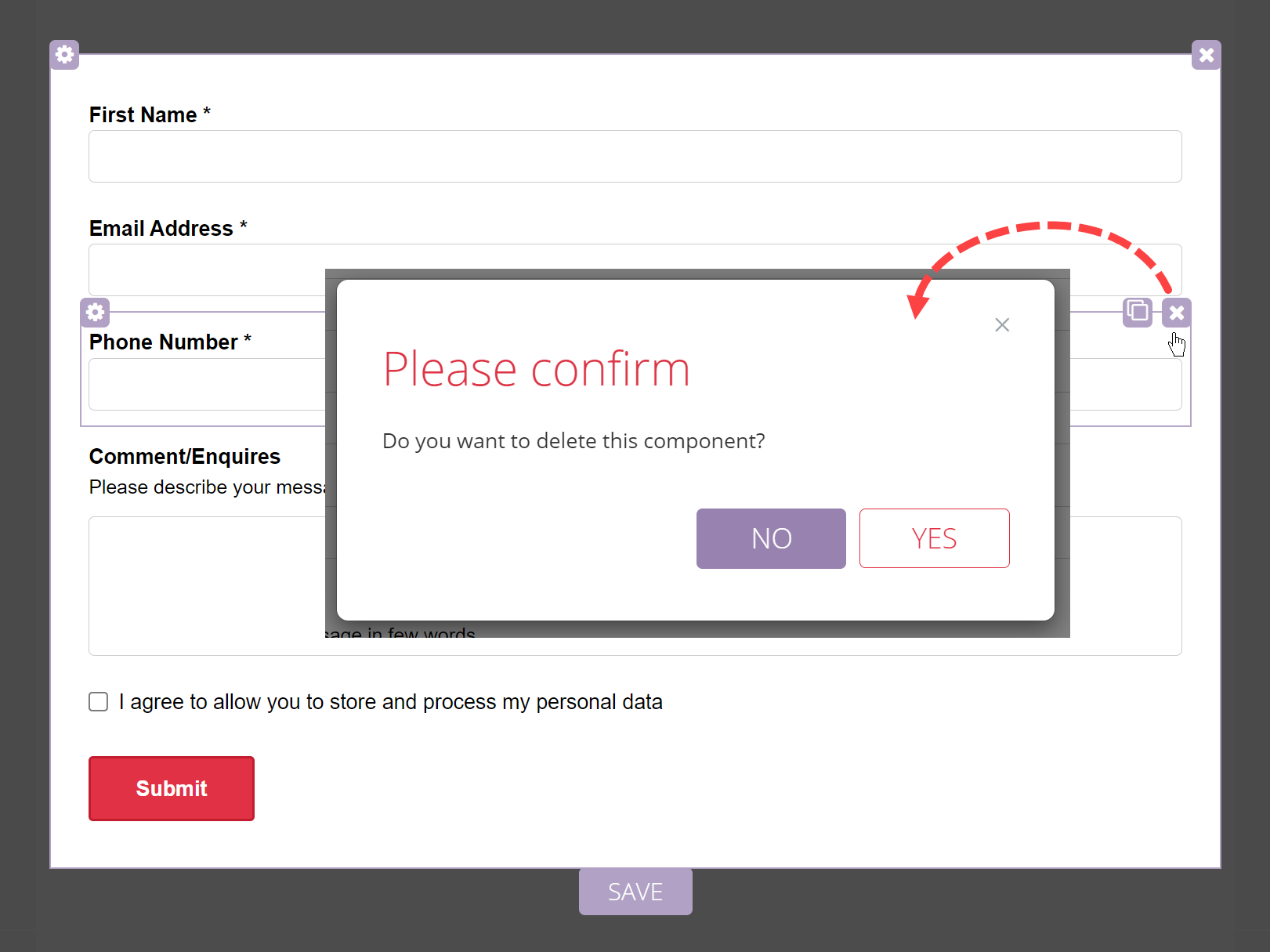The image size is (1270, 952).
Task: Click the First Name field label
Action: pos(143,115)
